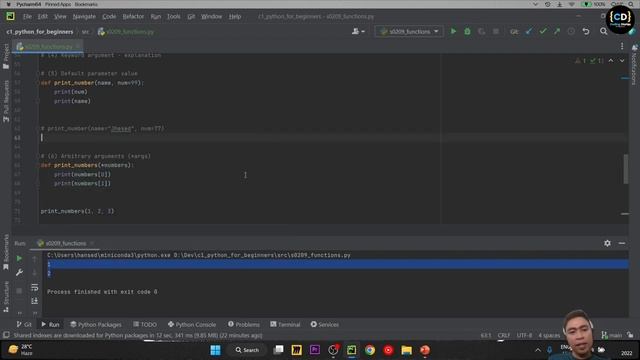This screenshot has width=640, height=360.
Task: Click the Stop square icon in top toolbar
Action: pos(496,31)
